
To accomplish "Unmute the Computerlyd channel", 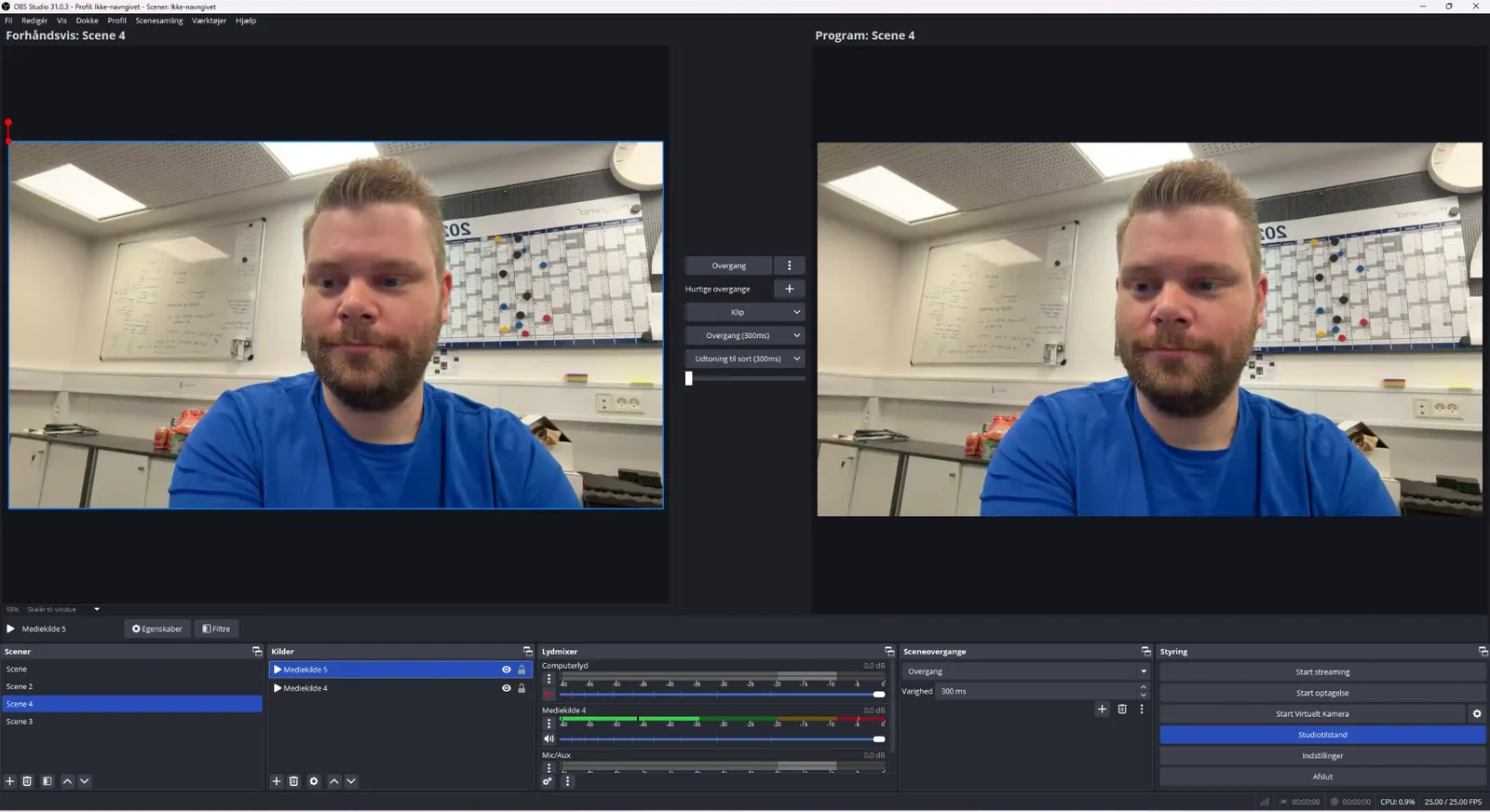I will click(x=549, y=694).
